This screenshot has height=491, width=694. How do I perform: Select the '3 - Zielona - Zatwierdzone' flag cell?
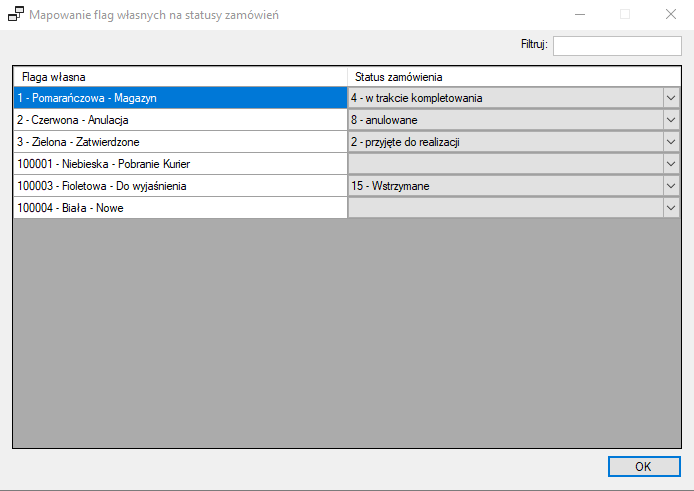tap(180, 142)
